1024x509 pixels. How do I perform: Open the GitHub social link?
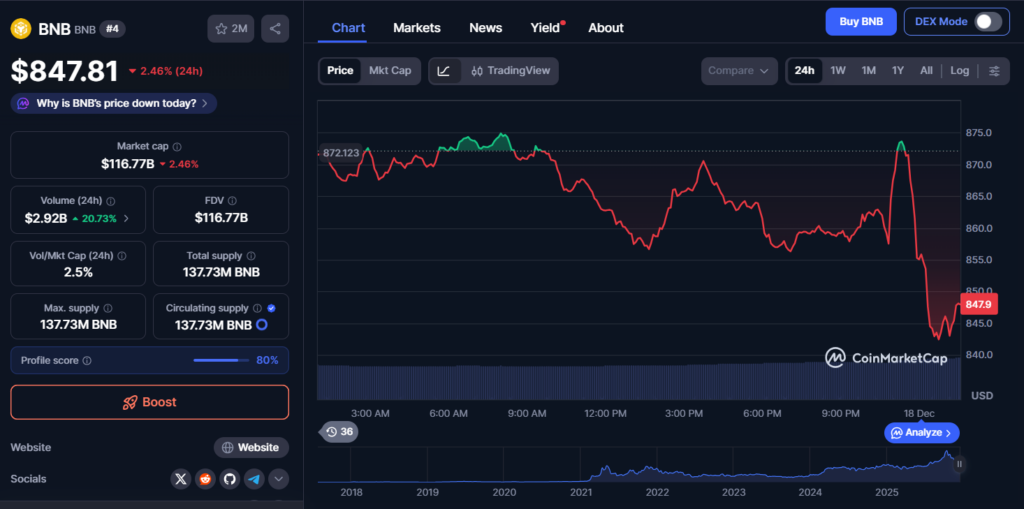(229, 479)
